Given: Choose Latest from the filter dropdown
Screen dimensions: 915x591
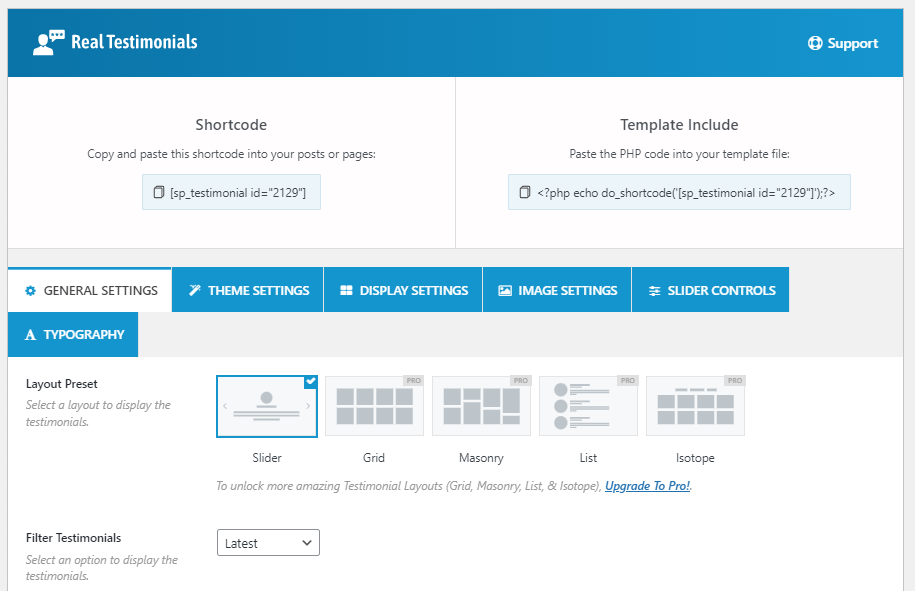Looking at the screenshot, I should [268, 542].
